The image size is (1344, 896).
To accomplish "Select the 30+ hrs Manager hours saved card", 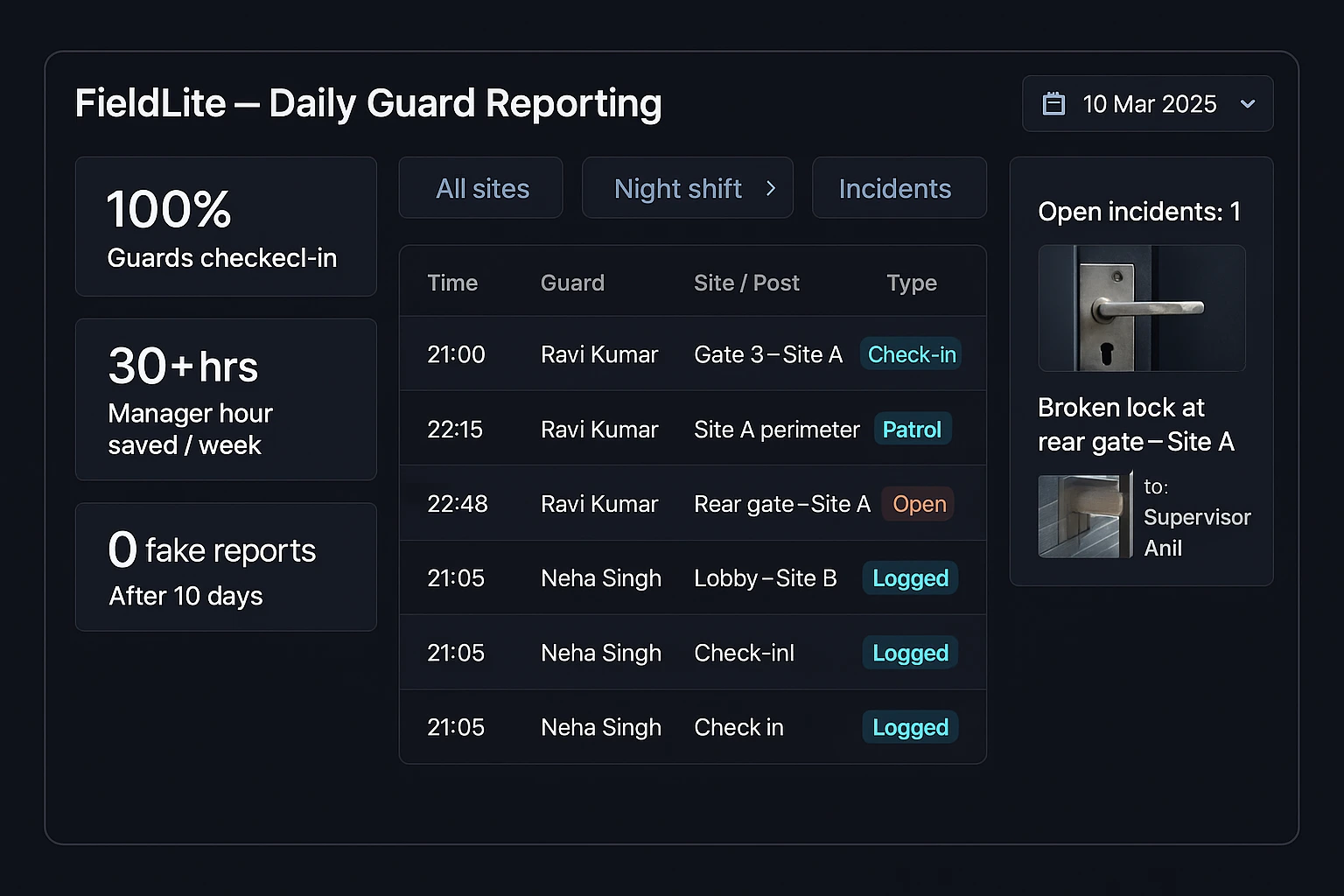I will [x=225, y=399].
